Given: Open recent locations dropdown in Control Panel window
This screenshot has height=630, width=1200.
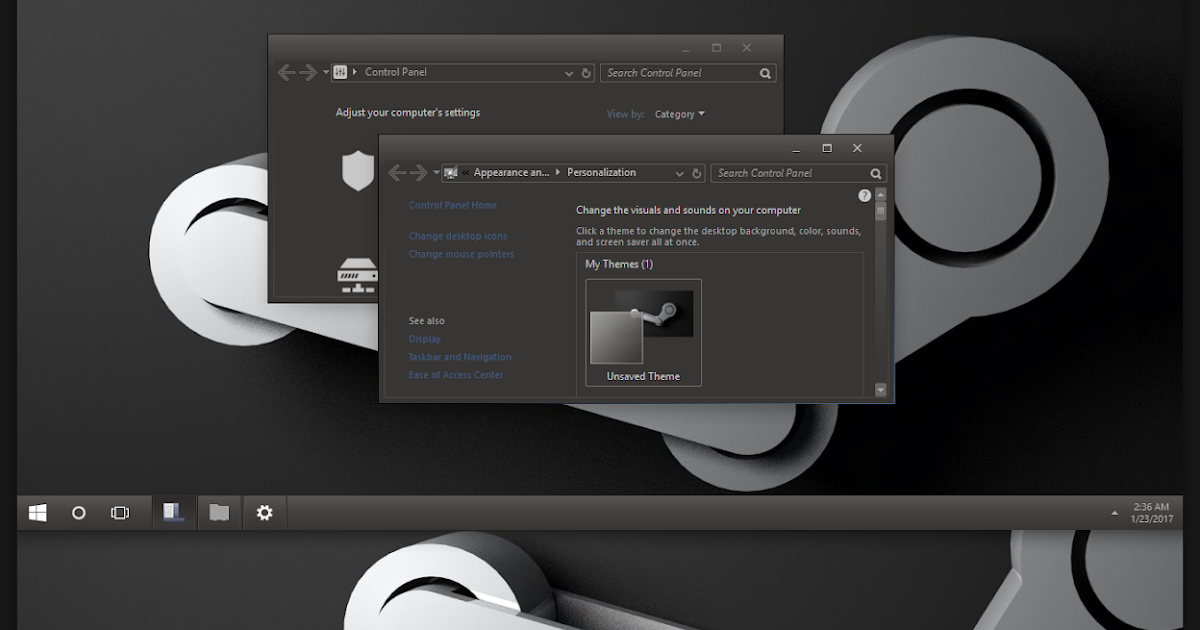Looking at the screenshot, I should tap(326, 73).
